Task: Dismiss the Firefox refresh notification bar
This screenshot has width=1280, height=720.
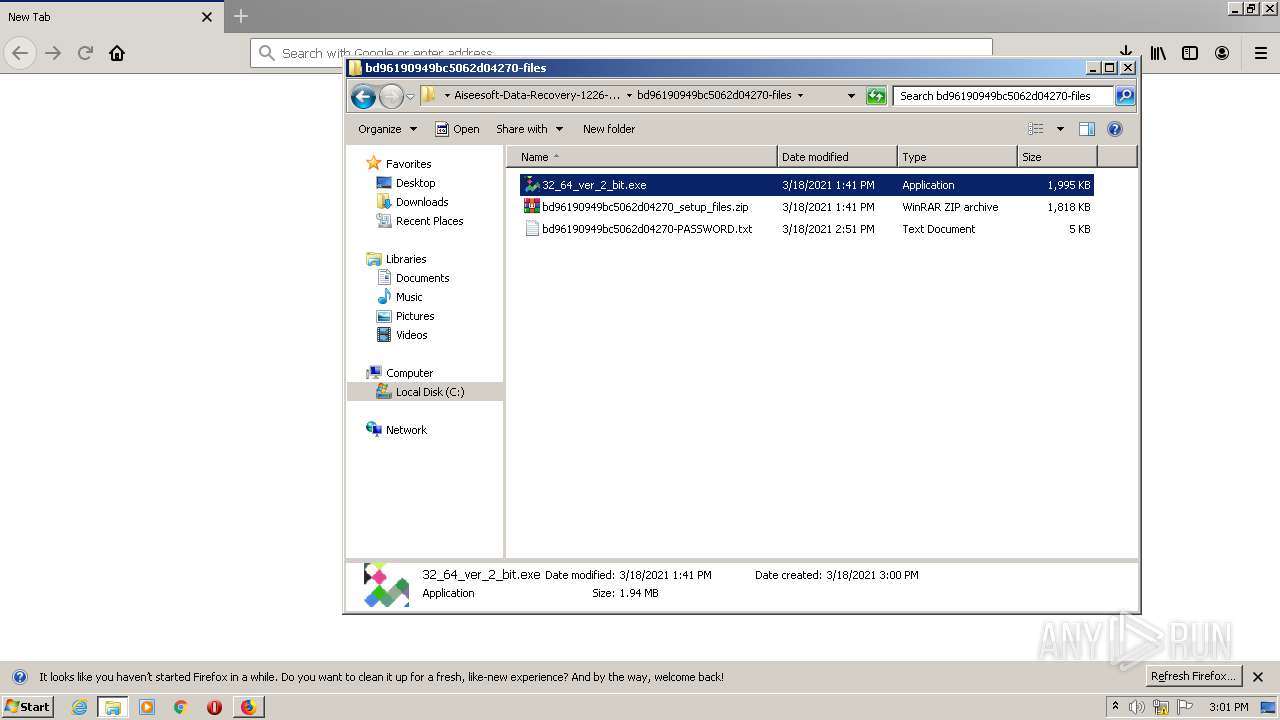Action: (x=1258, y=677)
